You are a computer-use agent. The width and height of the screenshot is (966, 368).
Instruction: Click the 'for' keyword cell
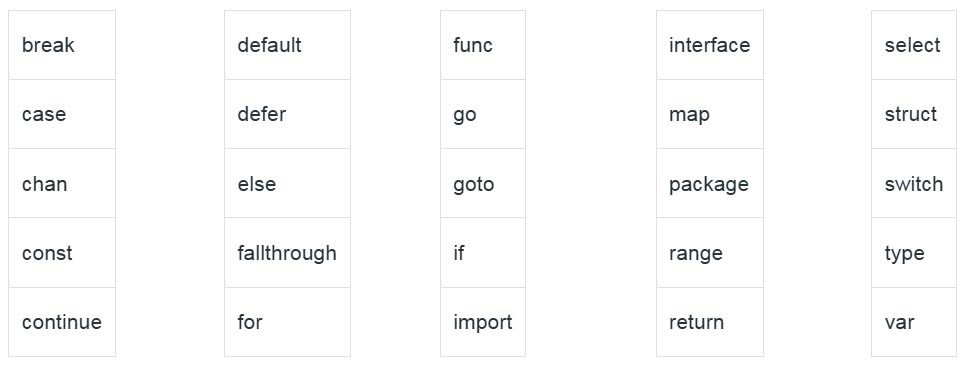tap(287, 322)
